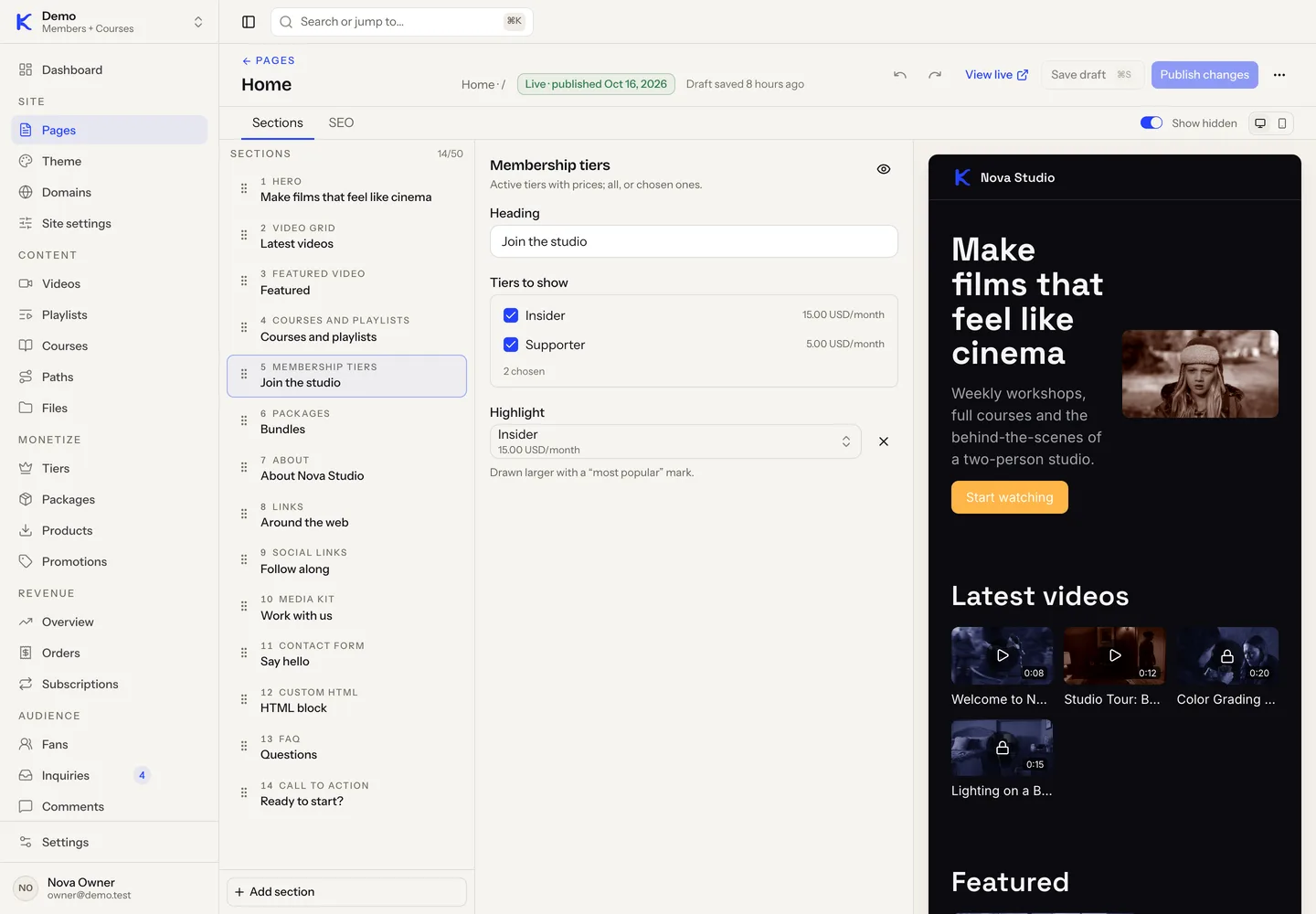
Task: Play the Studio Tour video thumbnail
Action: click(1114, 655)
